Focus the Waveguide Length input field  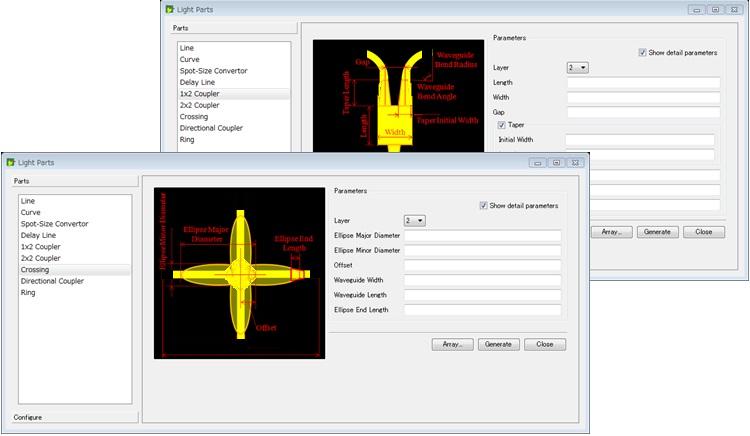tap(483, 295)
